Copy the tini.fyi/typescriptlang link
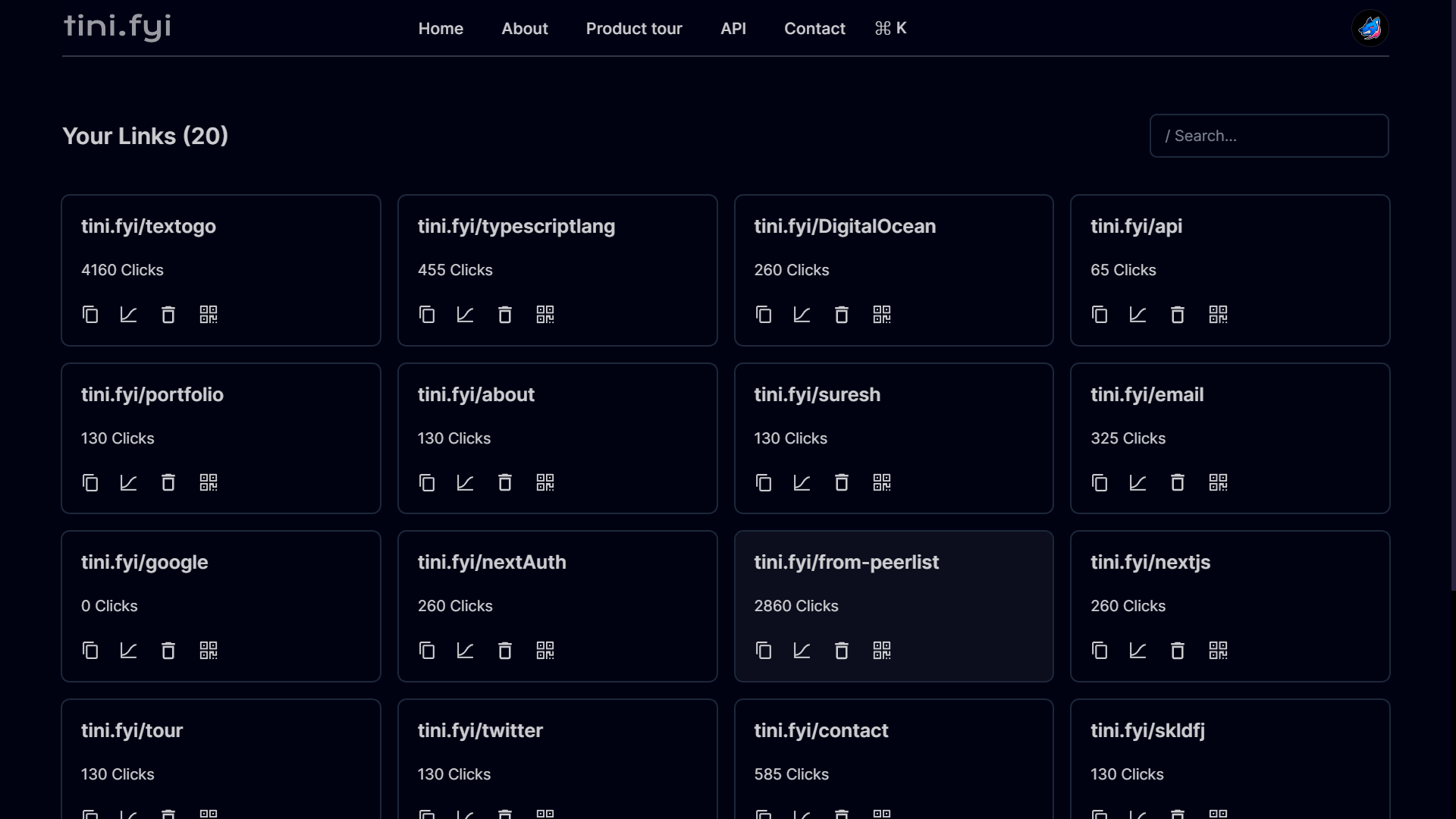Screen dimensions: 1456x819 (x=427, y=315)
